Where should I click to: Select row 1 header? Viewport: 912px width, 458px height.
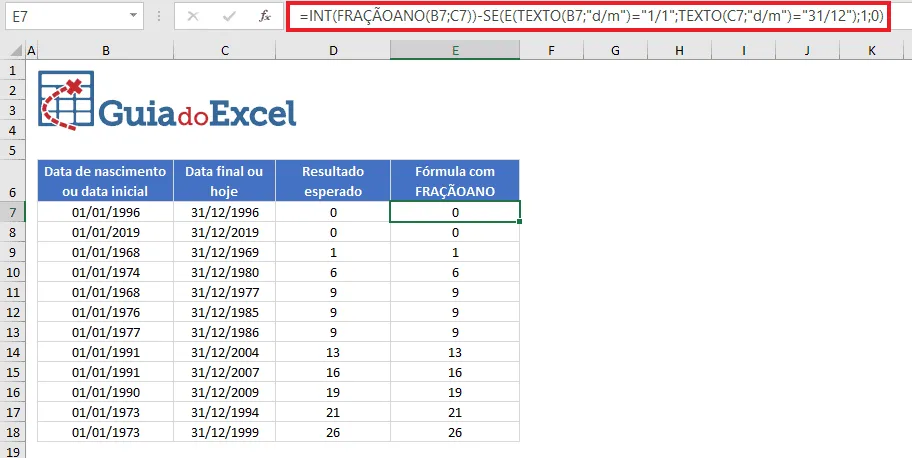[x=13, y=71]
